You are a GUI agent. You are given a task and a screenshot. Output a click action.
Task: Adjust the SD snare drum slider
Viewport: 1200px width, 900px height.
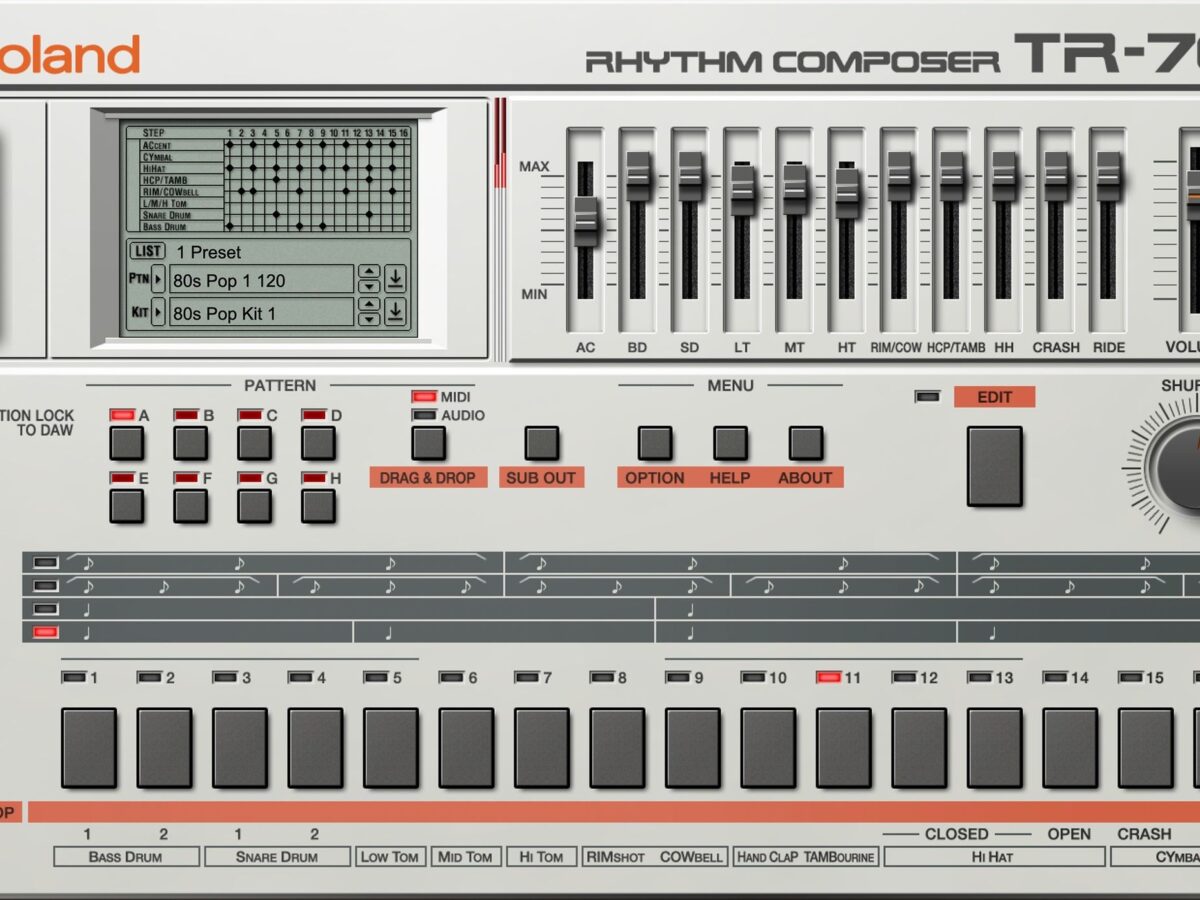click(x=690, y=176)
